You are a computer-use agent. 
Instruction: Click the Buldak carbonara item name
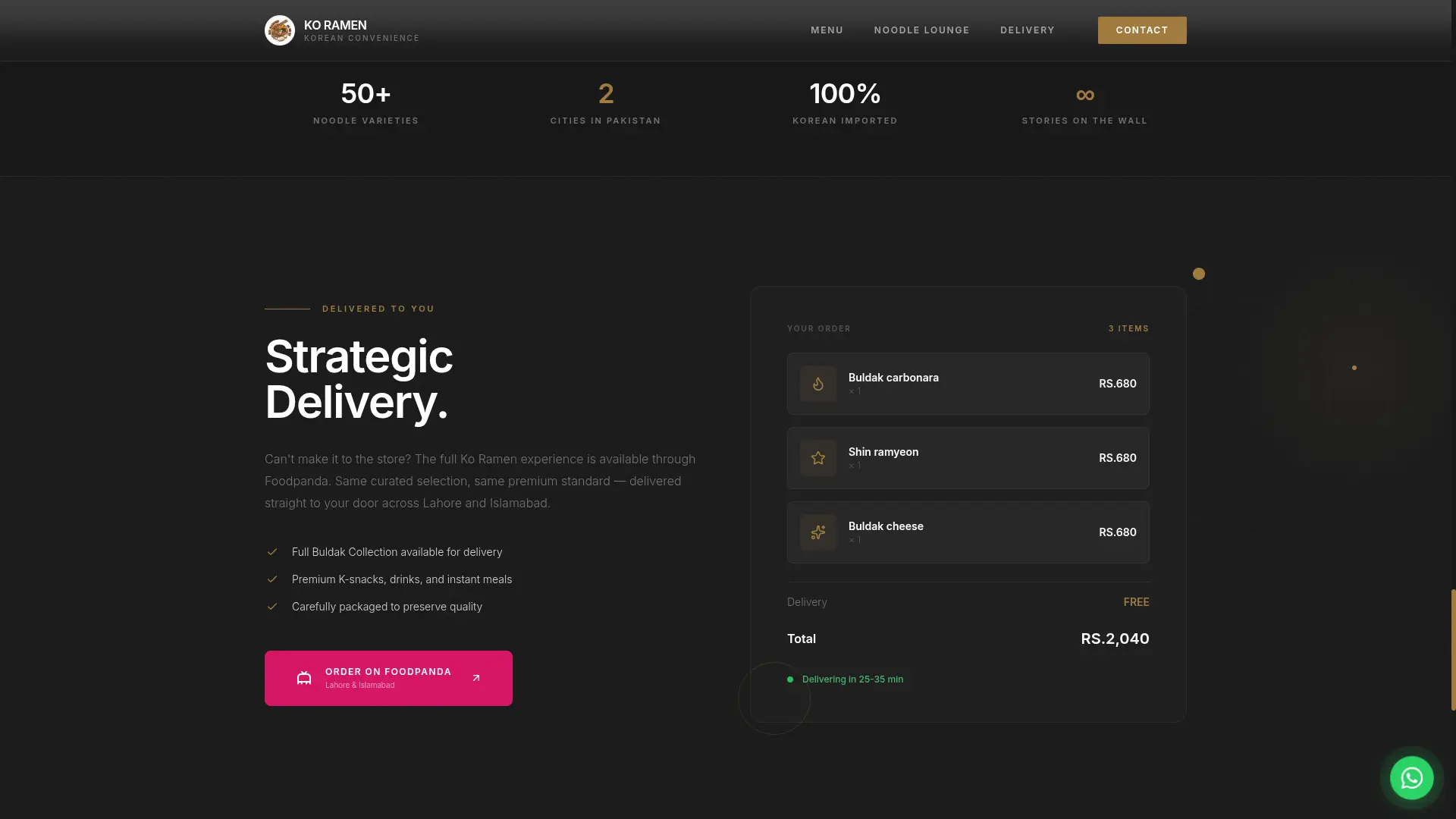[893, 378]
